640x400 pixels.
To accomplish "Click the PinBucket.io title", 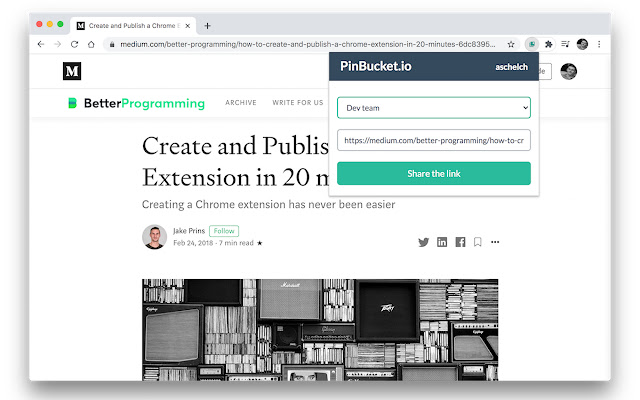I will coord(376,66).
